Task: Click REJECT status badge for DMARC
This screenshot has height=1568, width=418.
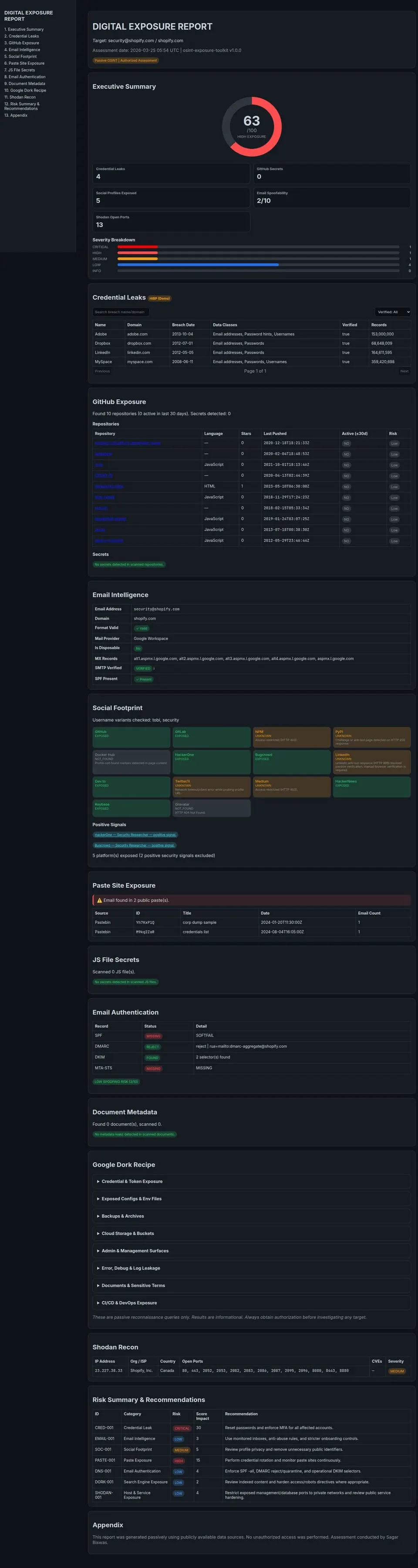Action: pyautogui.click(x=152, y=1047)
